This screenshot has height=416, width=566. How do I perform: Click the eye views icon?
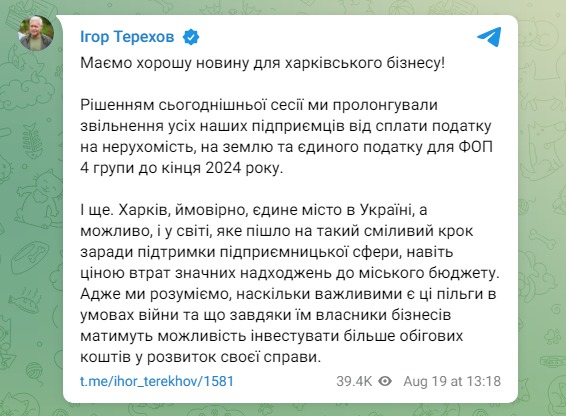[x=385, y=381]
